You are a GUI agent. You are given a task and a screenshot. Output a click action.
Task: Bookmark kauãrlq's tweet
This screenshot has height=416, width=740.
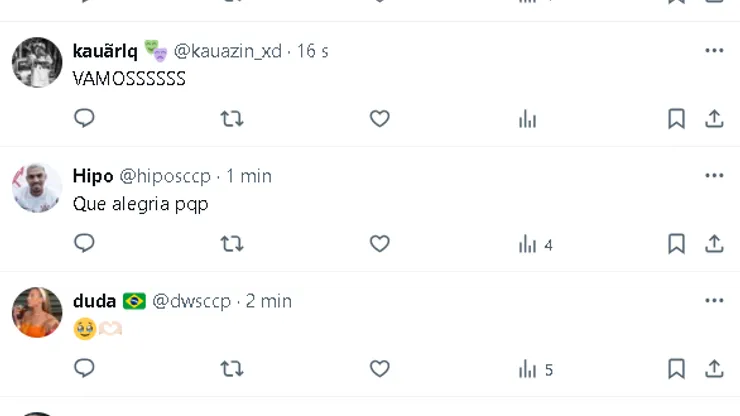tap(676, 119)
